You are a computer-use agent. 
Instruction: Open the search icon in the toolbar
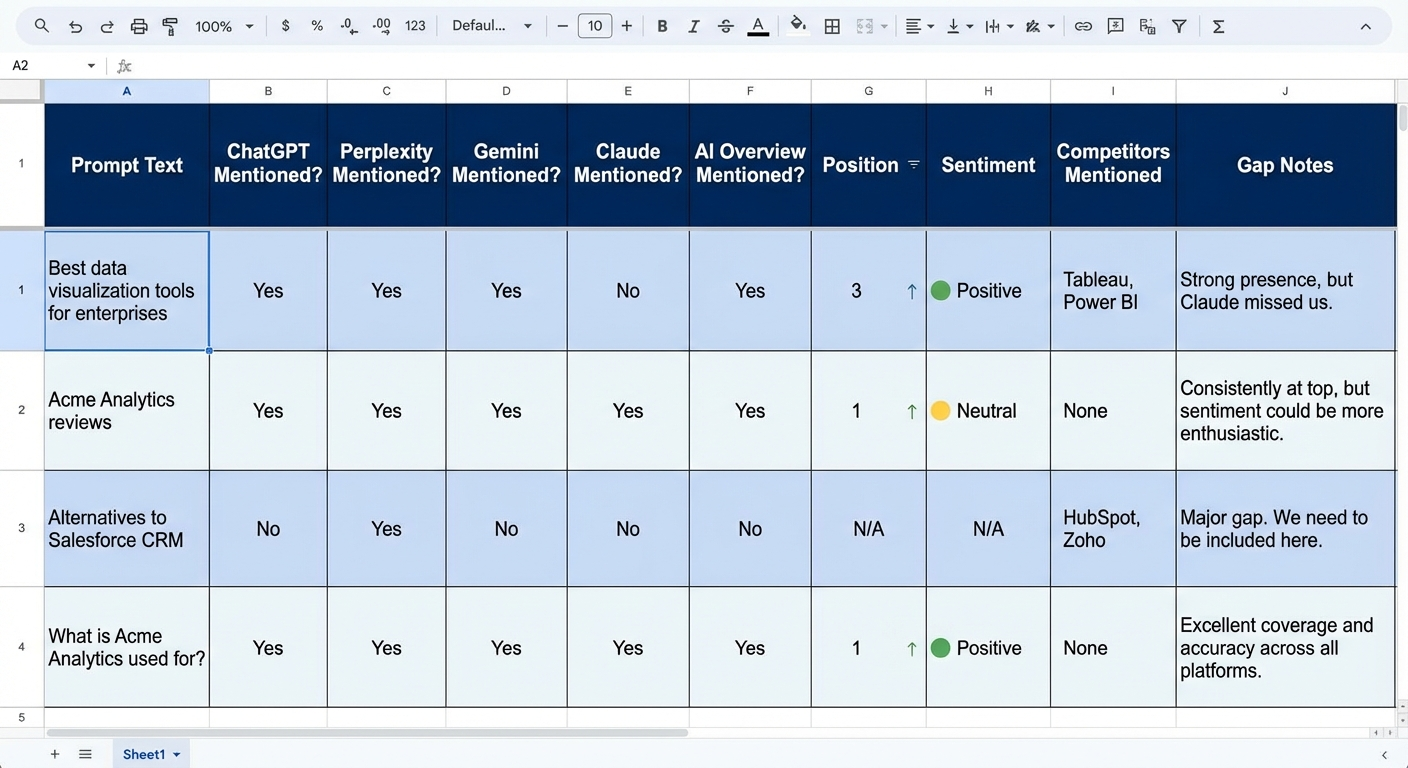pos(40,26)
